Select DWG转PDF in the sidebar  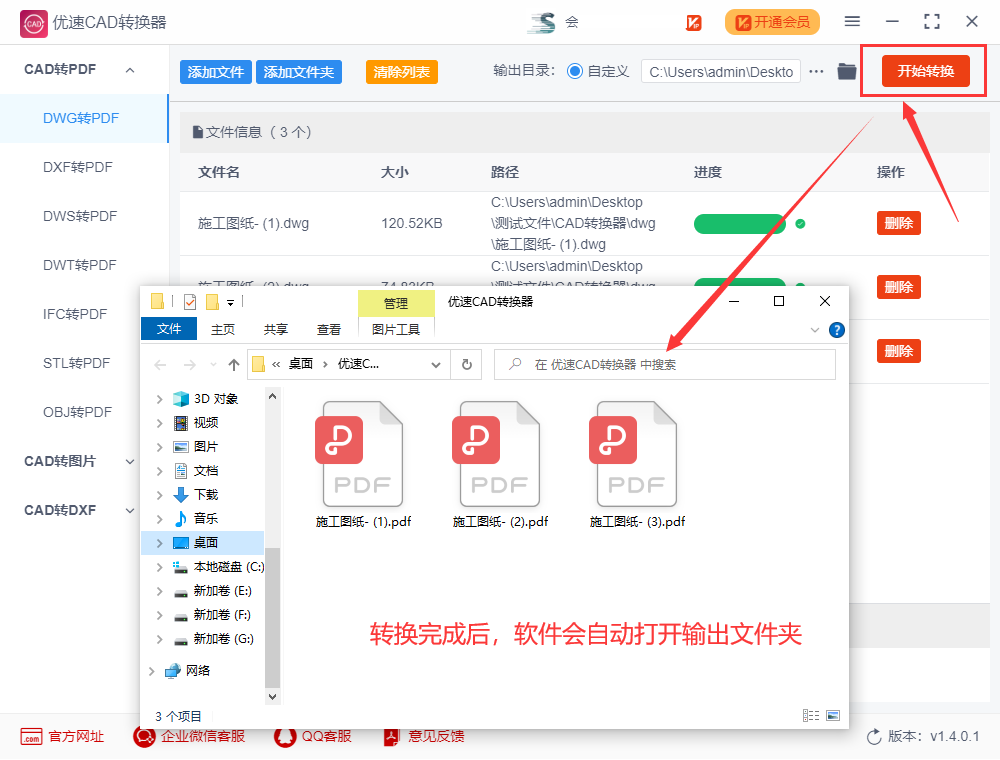pos(81,119)
